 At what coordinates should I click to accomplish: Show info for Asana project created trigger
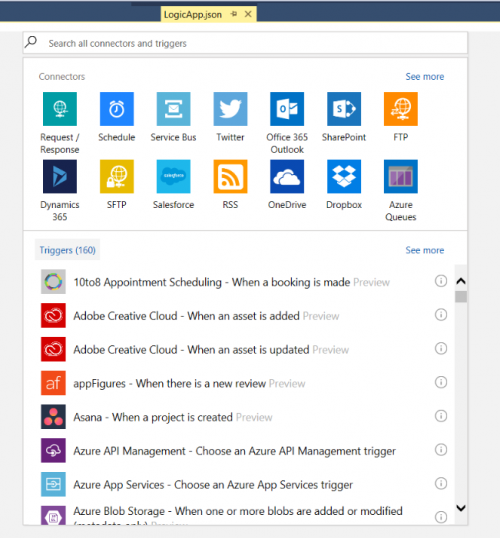point(441,416)
